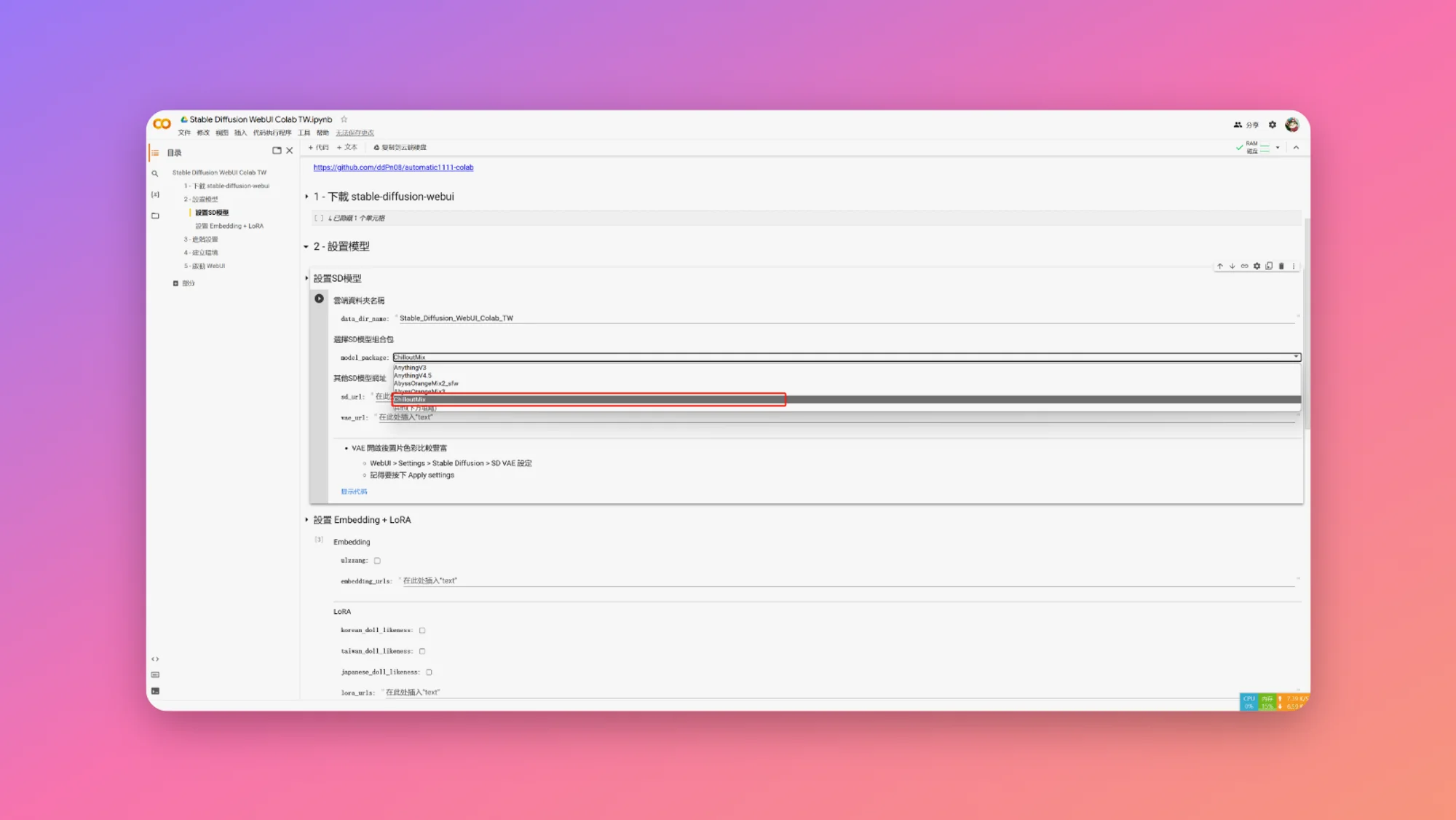Viewport: 1456px width, 820px height.
Task: Click the Colab logo
Action: 162,124
